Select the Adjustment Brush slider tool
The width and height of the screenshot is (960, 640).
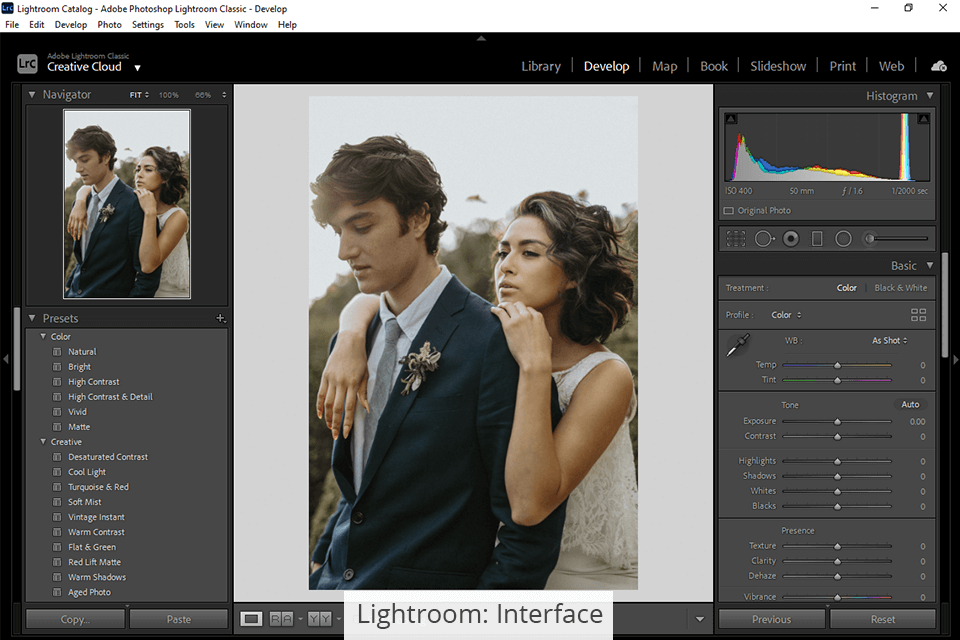895,239
